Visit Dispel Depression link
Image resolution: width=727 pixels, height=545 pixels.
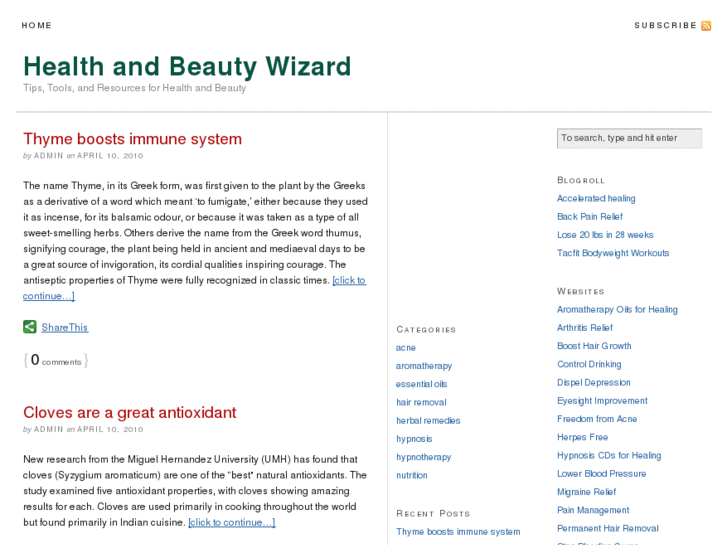tap(593, 382)
